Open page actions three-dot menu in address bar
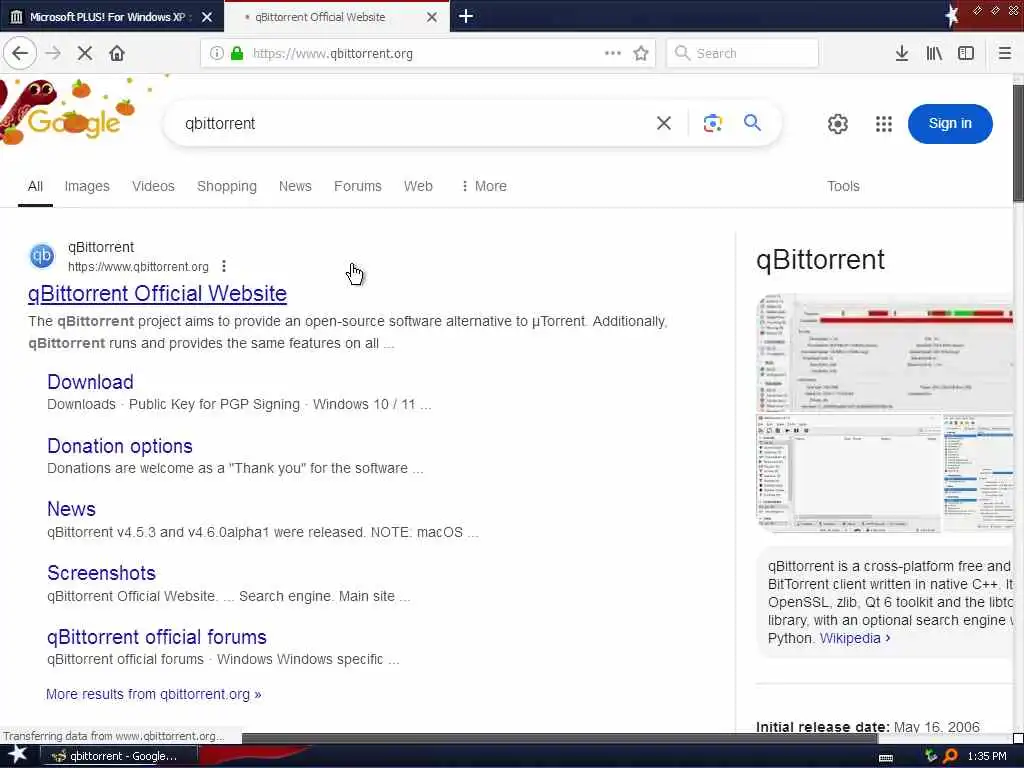The image size is (1024, 768). (613, 53)
